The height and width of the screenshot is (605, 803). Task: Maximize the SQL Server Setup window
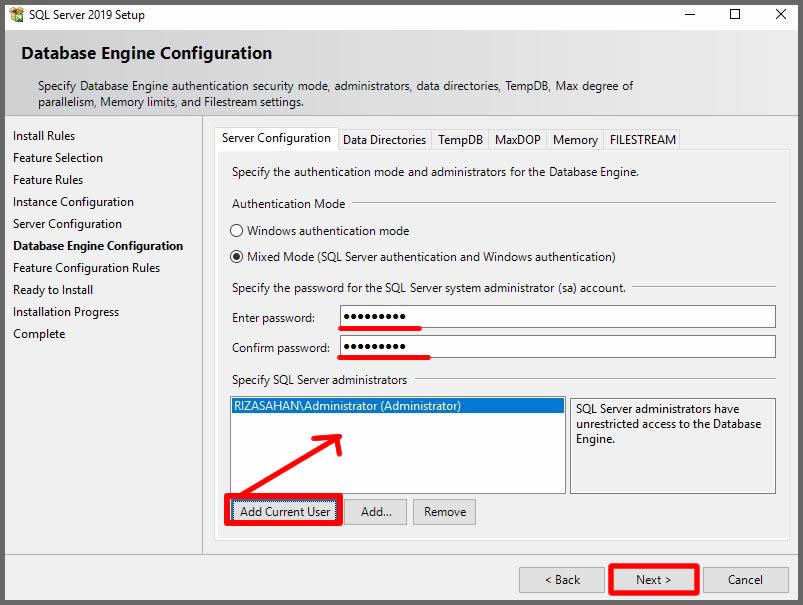[x=735, y=15]
